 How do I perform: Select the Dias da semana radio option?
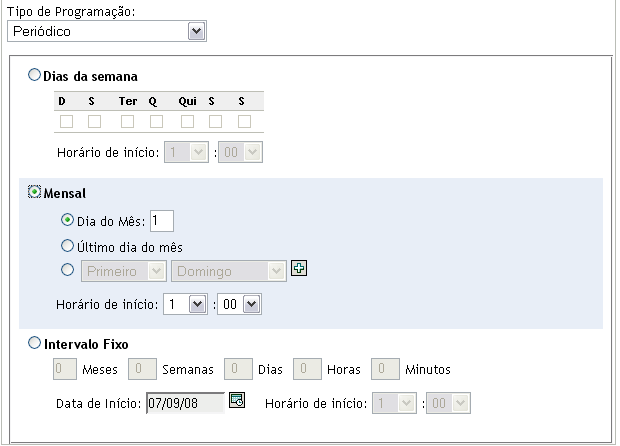36,75
